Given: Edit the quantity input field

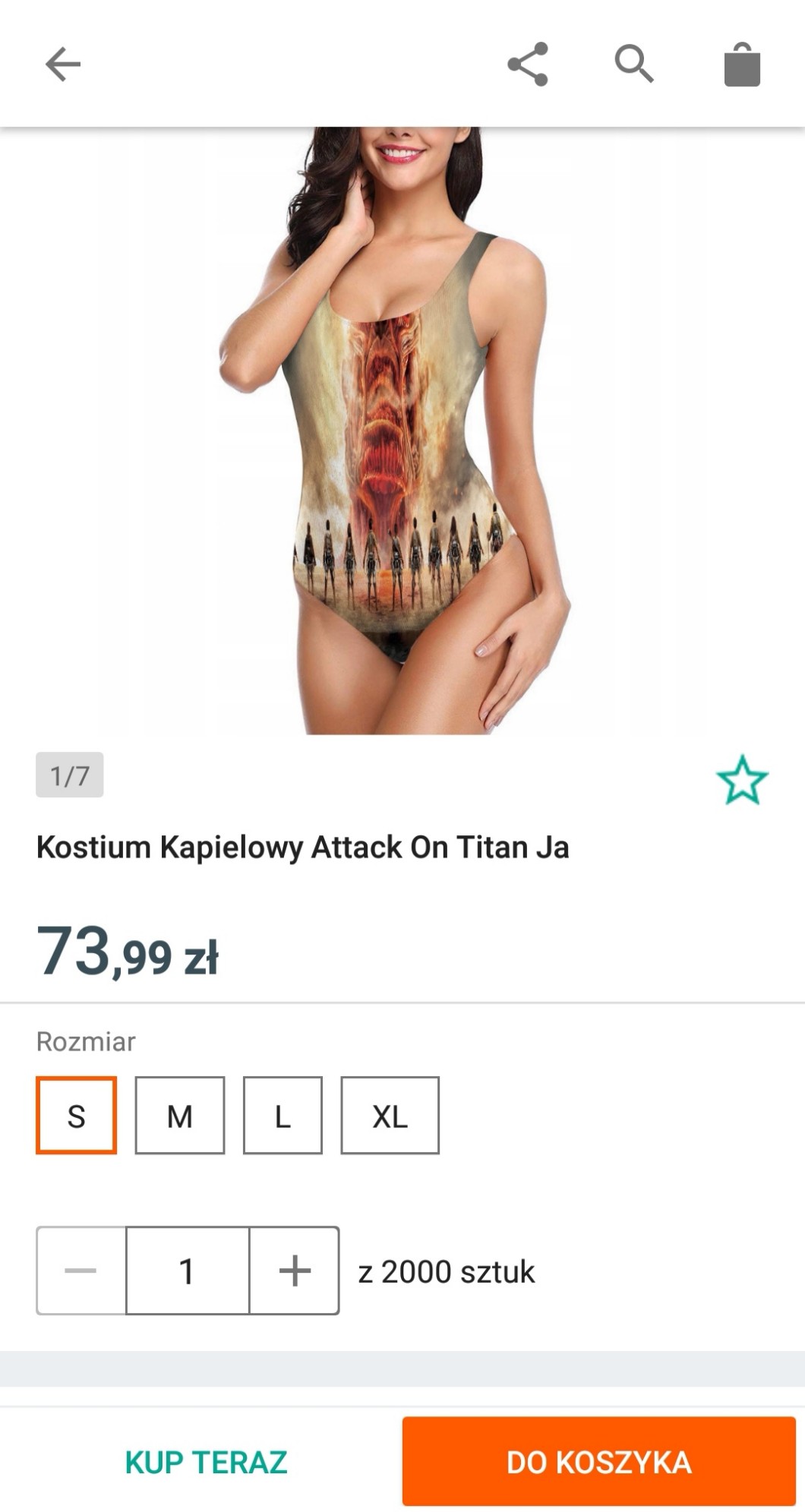Looking at the screenshot, I should (188, 1271).
